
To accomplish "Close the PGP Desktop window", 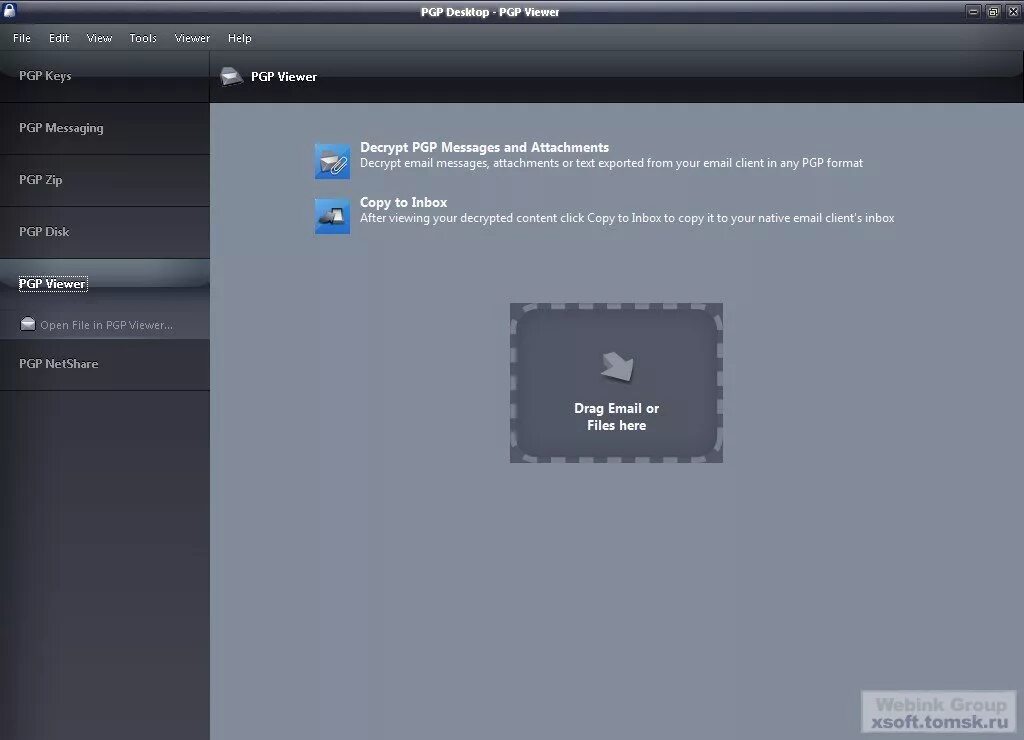I will coord(1013,11).
